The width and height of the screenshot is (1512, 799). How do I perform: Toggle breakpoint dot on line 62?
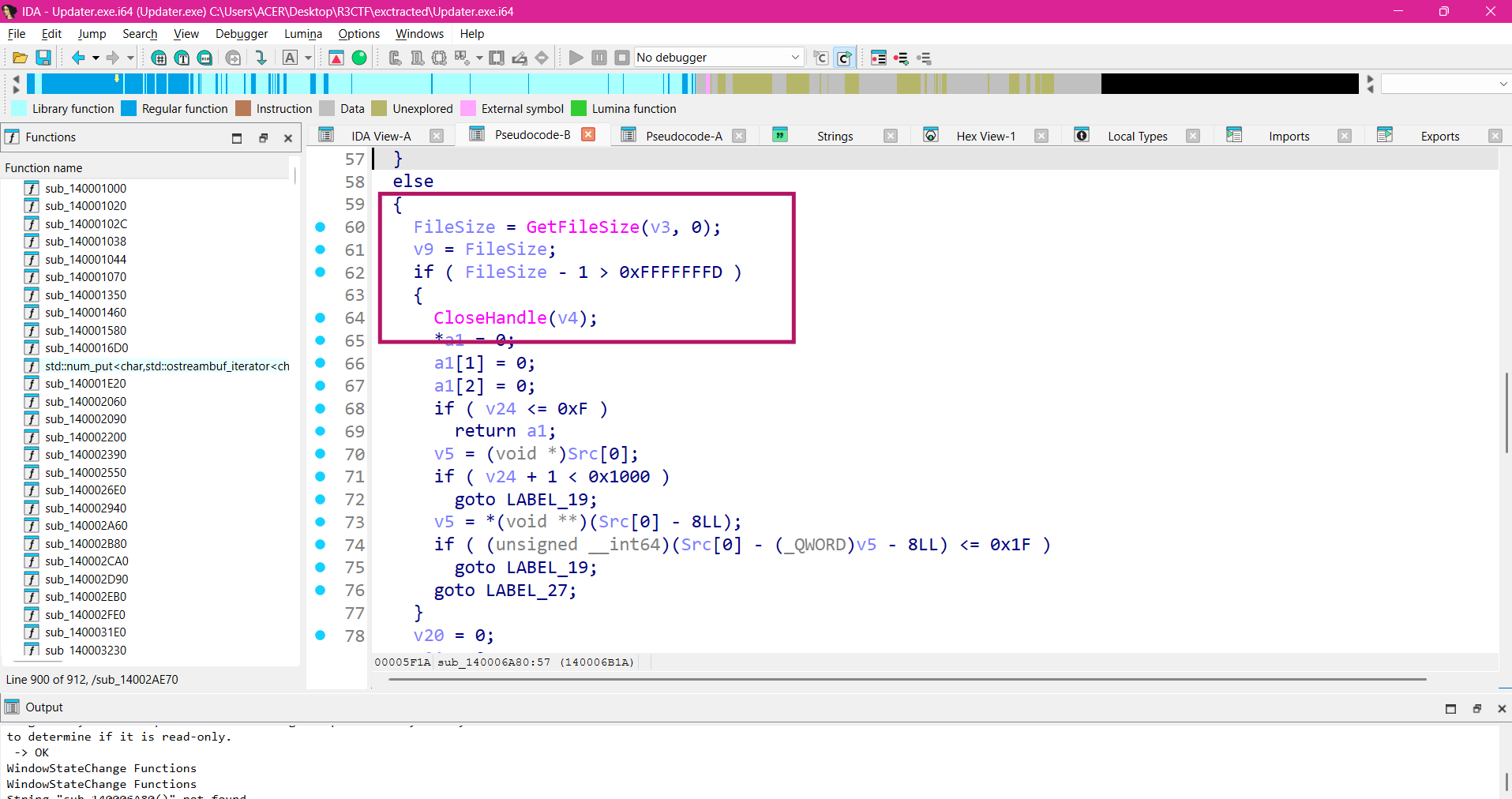[321, 272]
